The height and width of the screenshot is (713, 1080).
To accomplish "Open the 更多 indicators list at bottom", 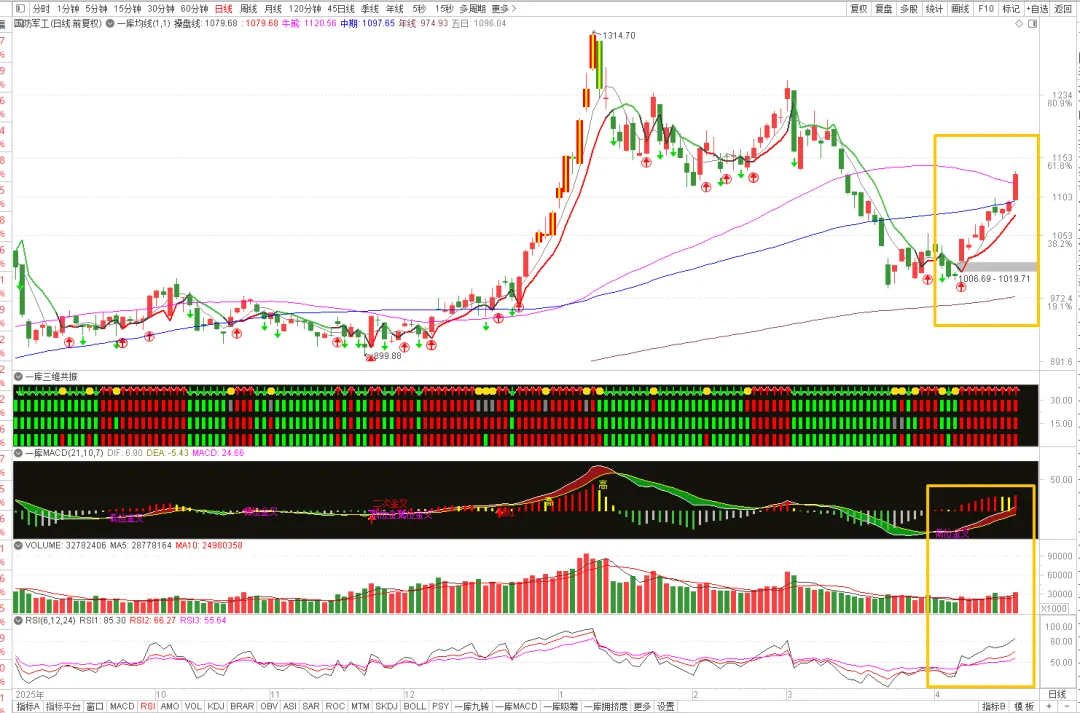I will [642, 706].
